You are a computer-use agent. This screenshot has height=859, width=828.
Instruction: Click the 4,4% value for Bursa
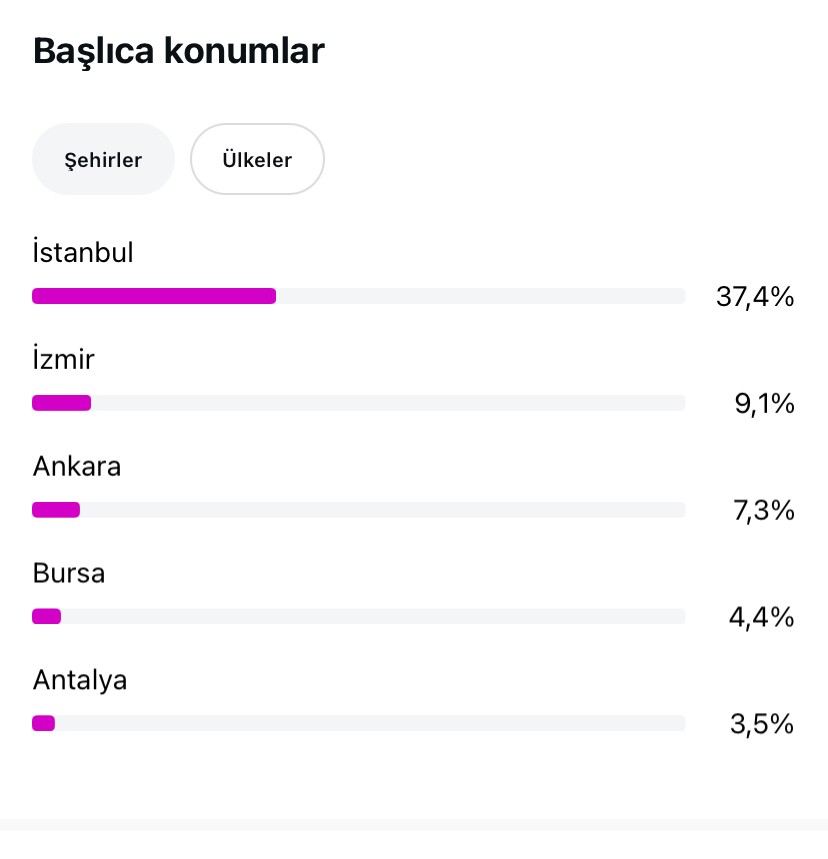coord(761,617)
